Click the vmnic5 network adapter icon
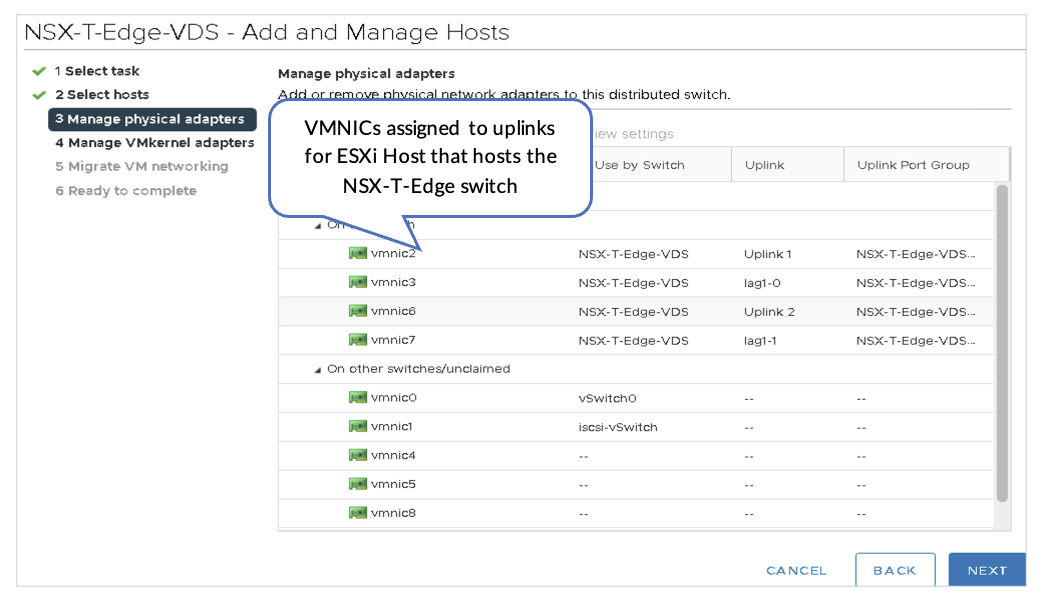The width and height of the screenshot is (1056, 608). pyautogui.click(x=358, y=485)
